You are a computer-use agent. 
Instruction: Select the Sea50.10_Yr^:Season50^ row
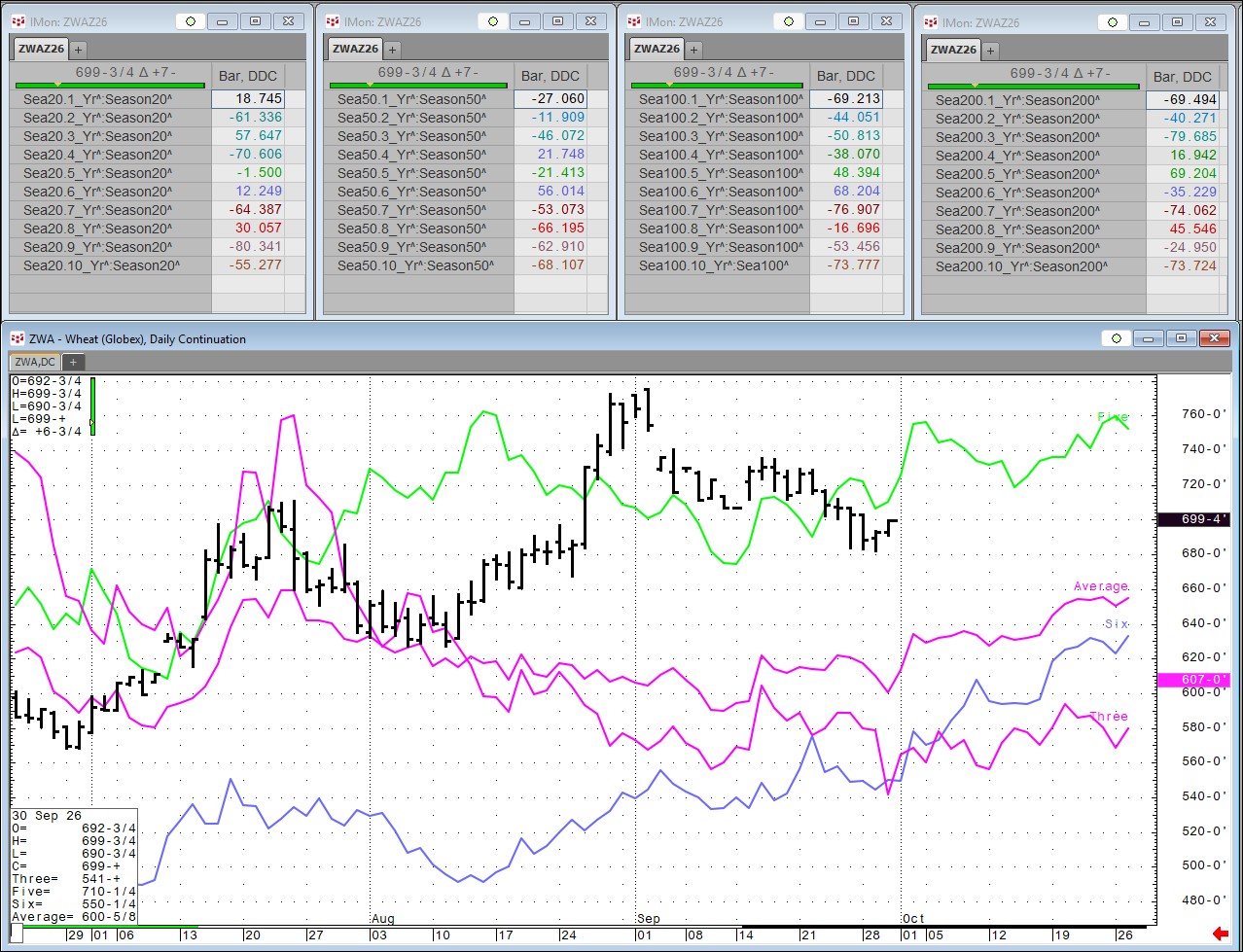point(419,264)
